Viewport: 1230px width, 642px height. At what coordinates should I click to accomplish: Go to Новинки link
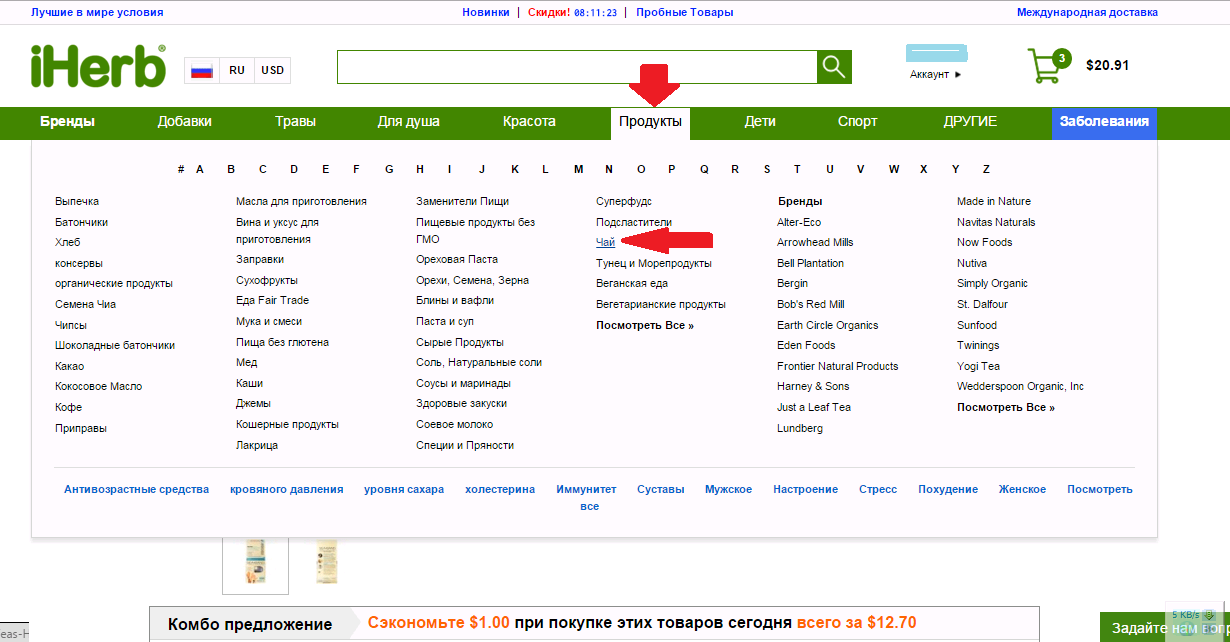pos(486,12)
